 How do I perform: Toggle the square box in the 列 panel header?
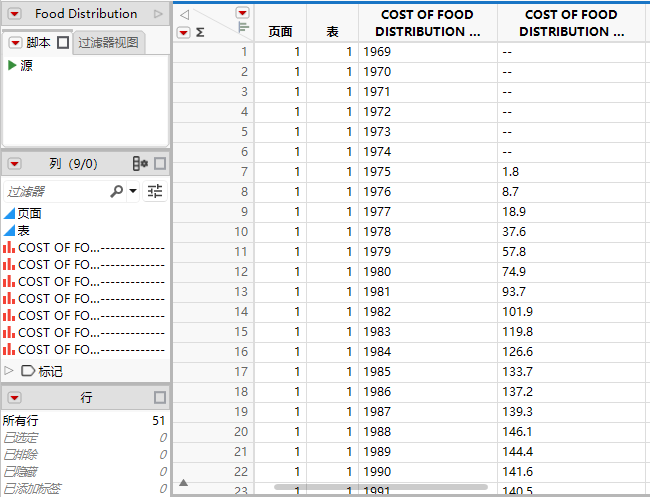click(x=160, y=164)
